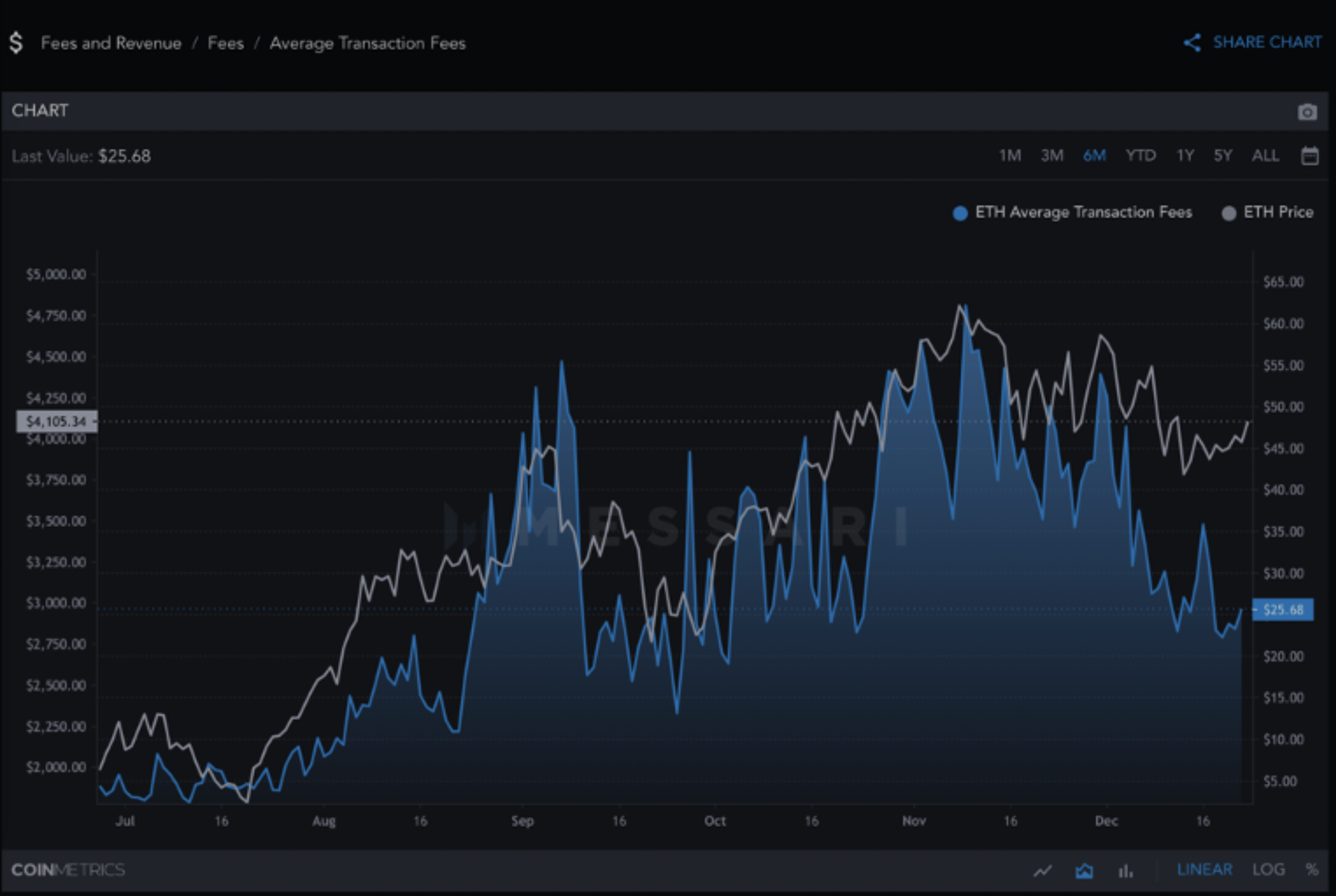
Task: Open Fees and Revenue breadcrumb
Action: (x=111, y=43)
